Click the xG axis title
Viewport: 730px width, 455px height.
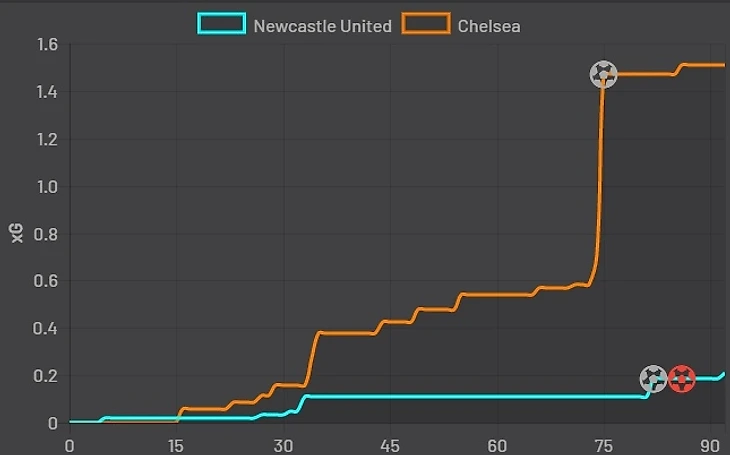tap(17, 233)
